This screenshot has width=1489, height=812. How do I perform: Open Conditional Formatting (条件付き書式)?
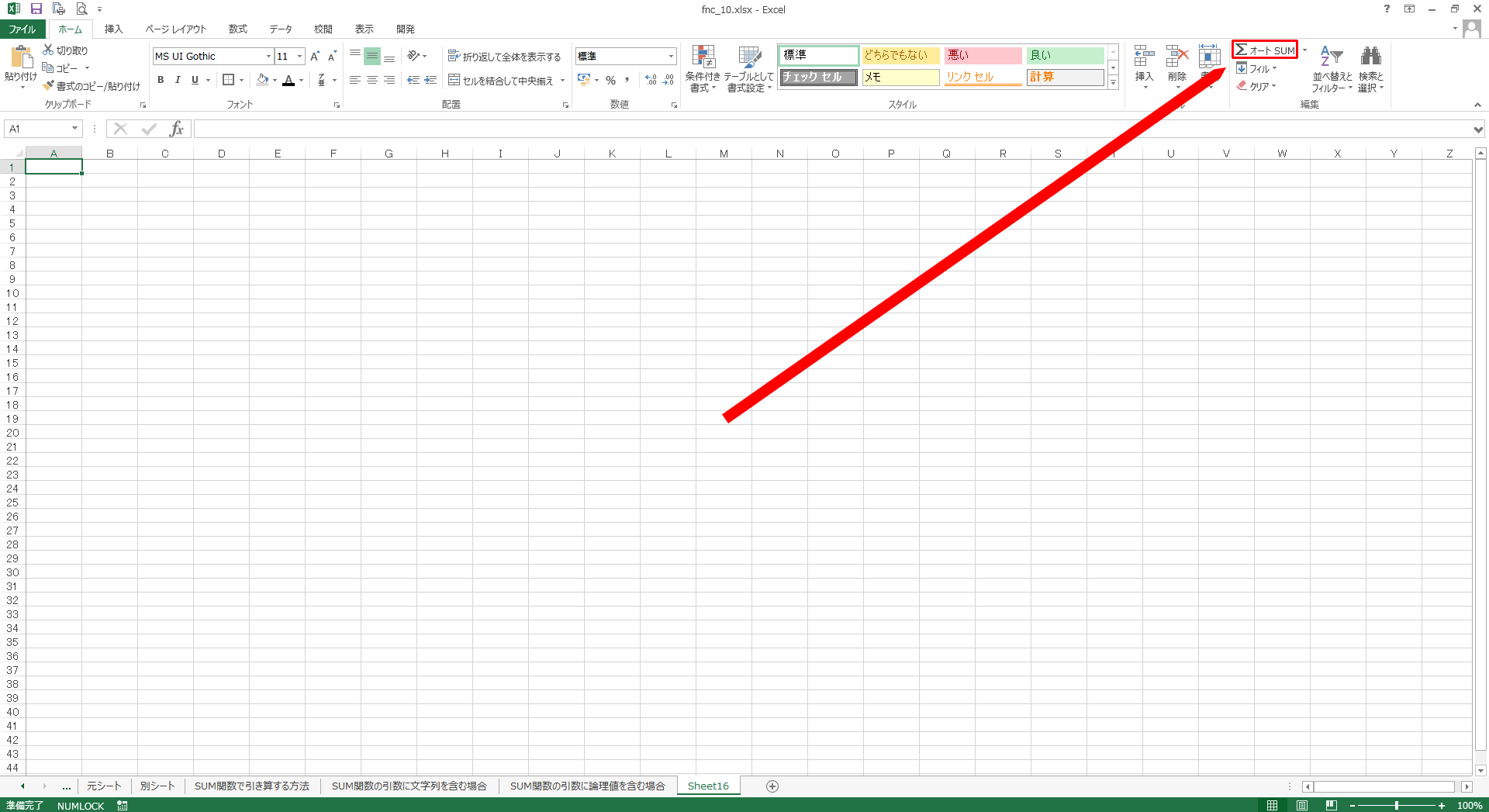703,68
